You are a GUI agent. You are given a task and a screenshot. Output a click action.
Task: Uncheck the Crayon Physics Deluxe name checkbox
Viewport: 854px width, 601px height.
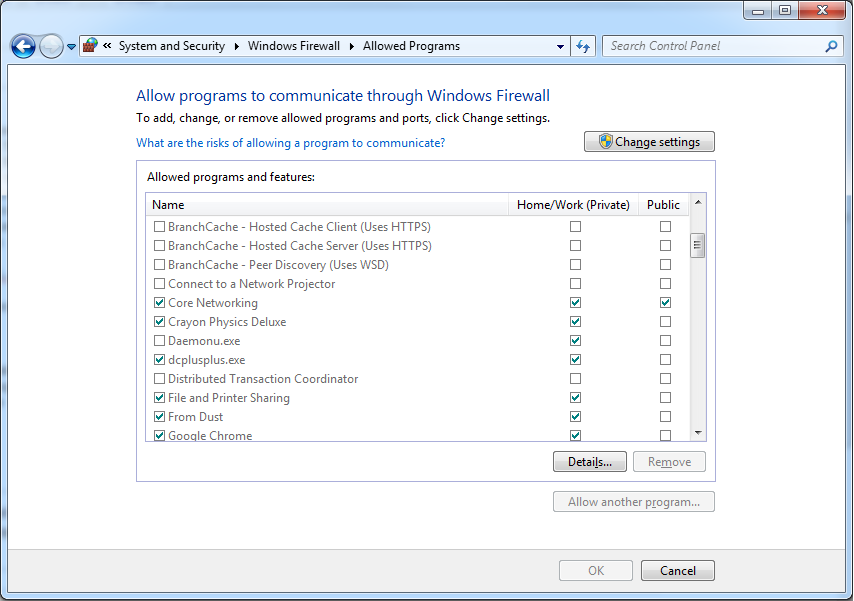pos(160,321)
